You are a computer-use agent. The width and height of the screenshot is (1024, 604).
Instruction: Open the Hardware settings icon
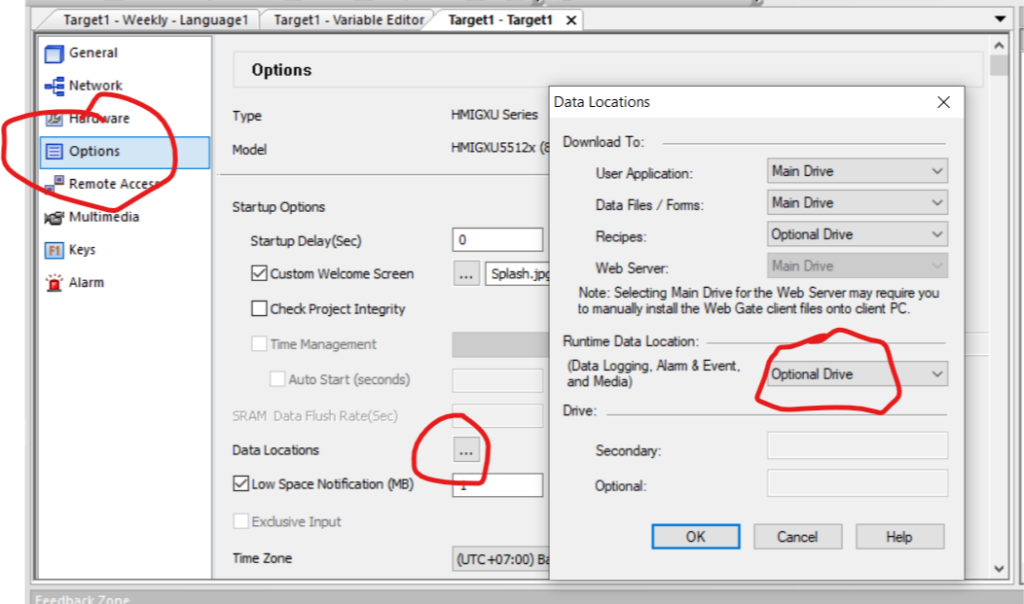tap(54, 119)
